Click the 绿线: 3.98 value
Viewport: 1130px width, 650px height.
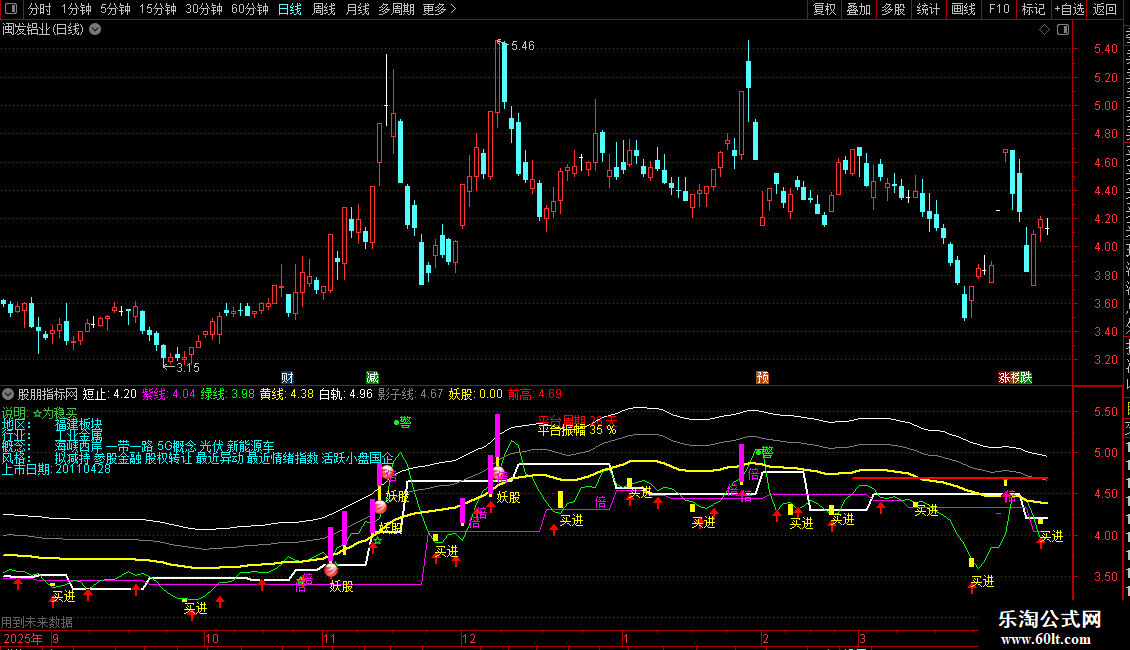(228, 394)
